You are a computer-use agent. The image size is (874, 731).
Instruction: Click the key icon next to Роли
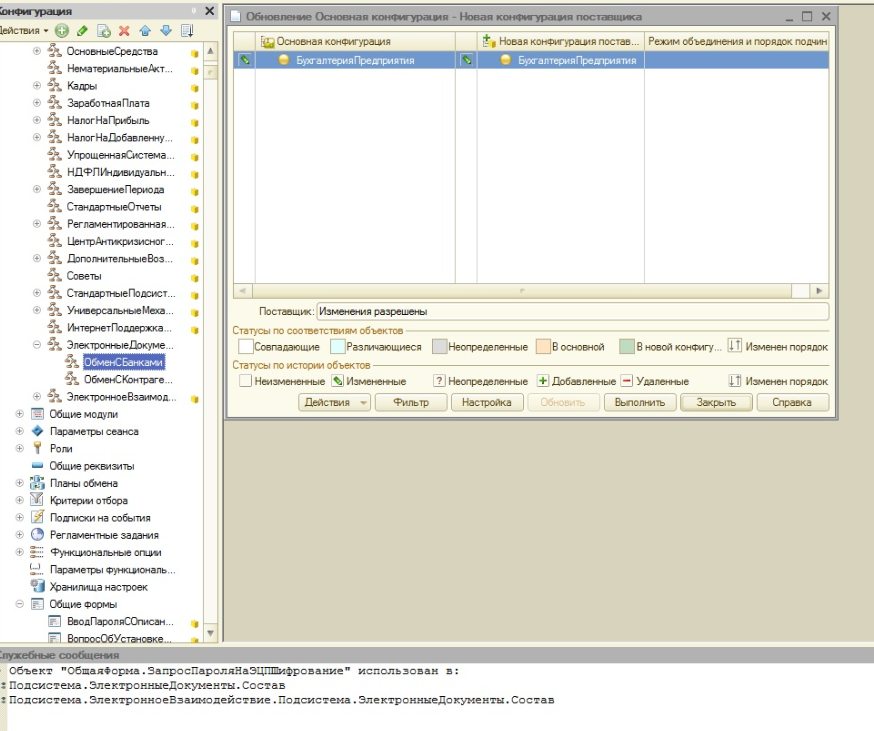tap(37, 448)
